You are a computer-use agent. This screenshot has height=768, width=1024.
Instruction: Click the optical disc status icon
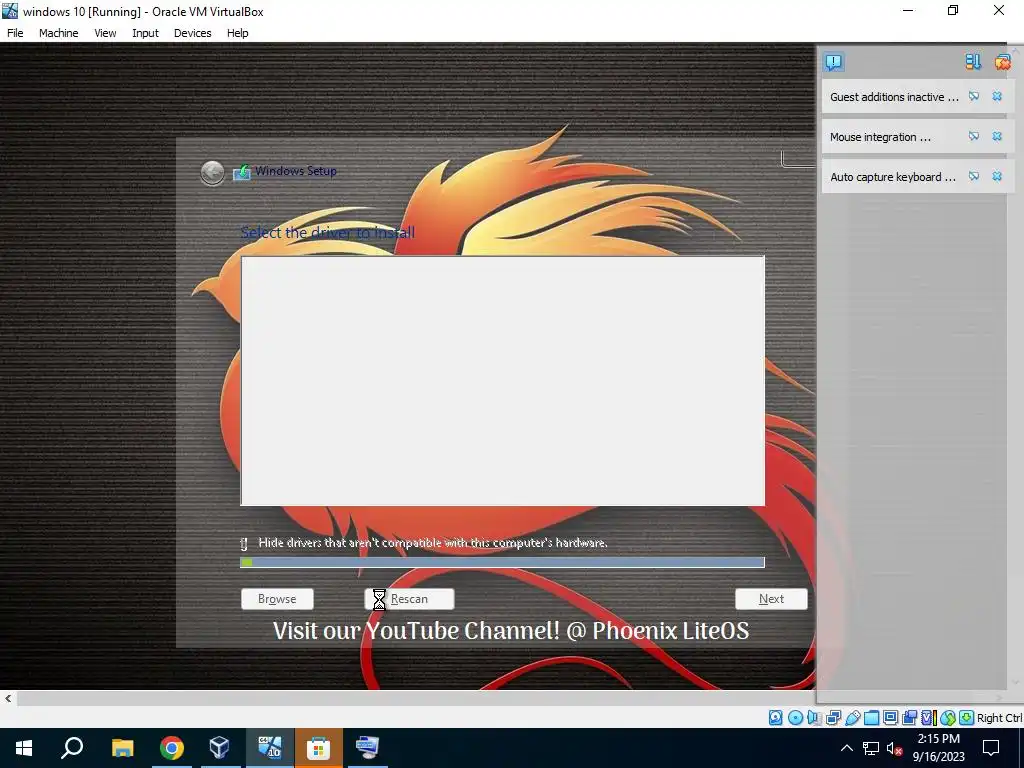pos(795,718)
